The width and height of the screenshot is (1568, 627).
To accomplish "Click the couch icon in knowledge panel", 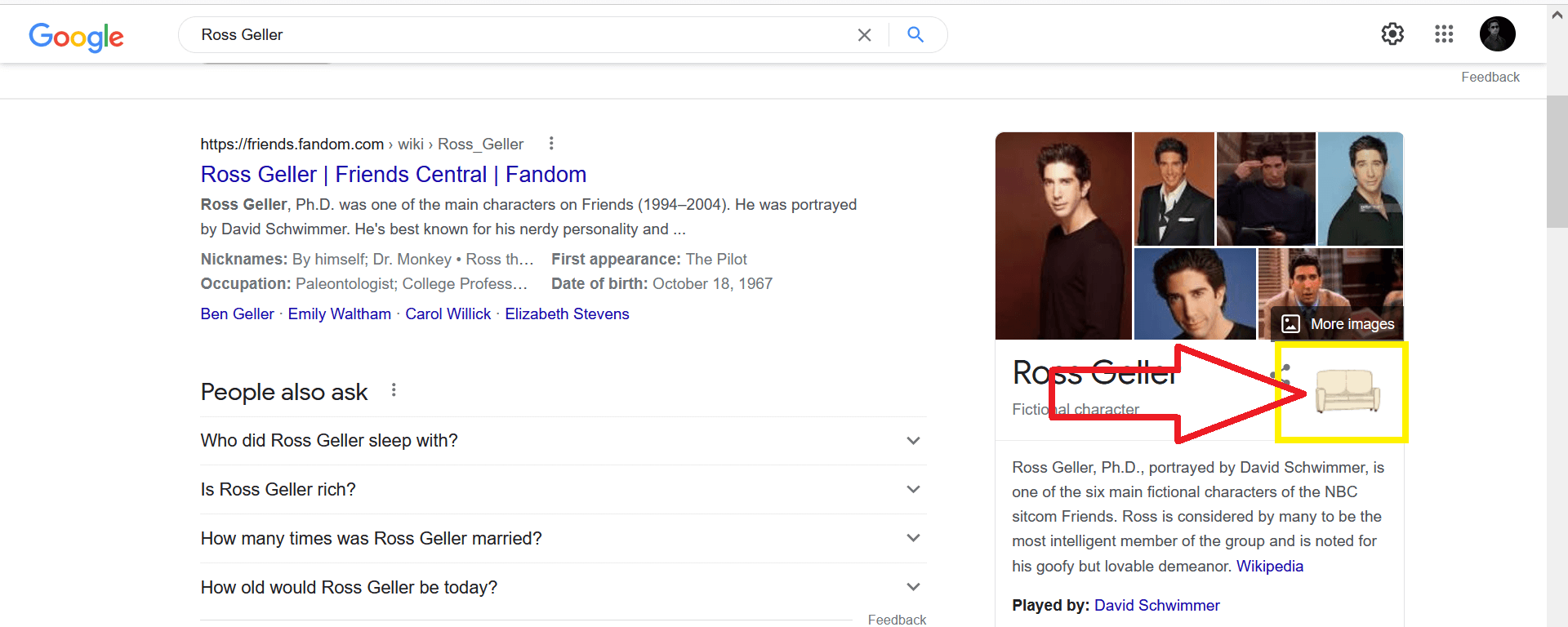I will point(1347,391).
